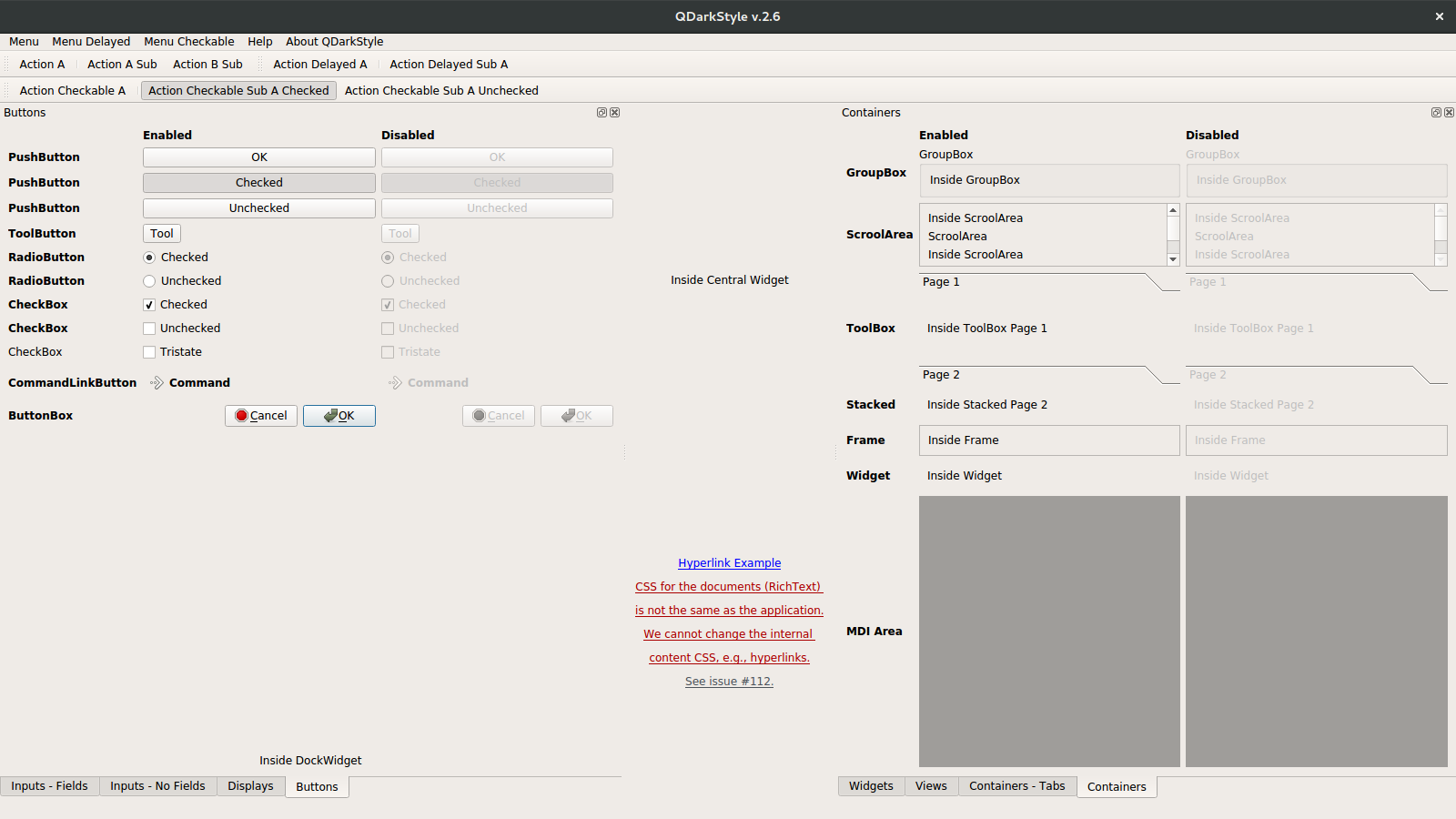Click the Tool tool button
Screen dimensions: 1456x819
click(x=162, y=234)
